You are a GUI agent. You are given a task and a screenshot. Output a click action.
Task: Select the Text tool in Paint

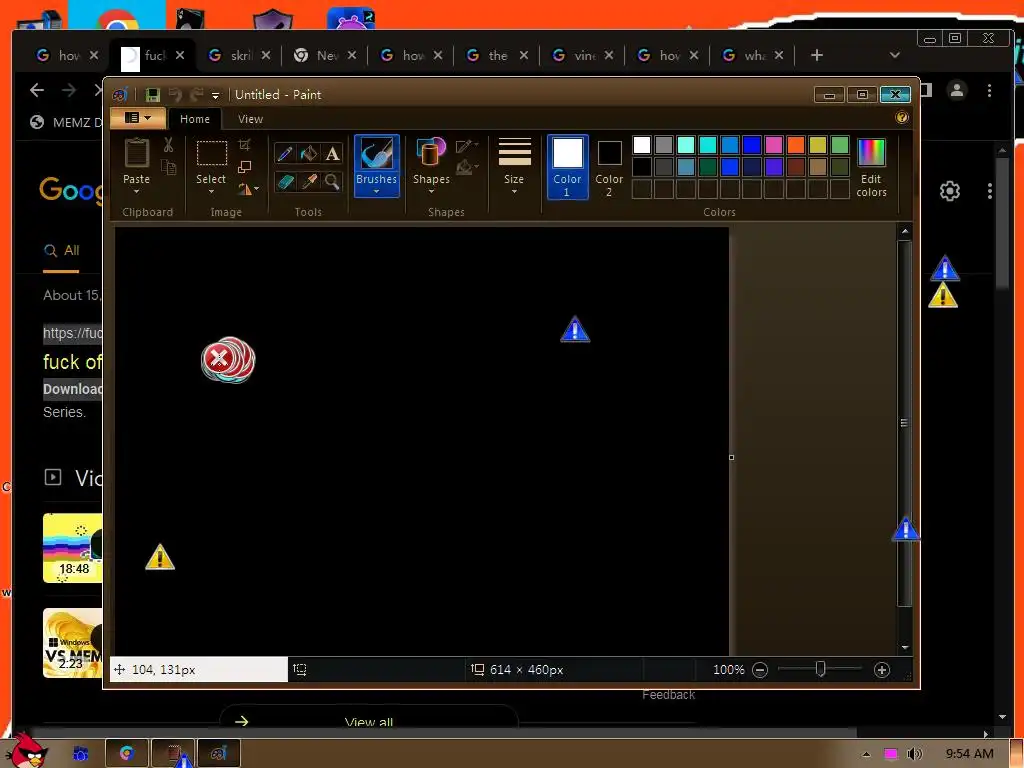[332, 154]
